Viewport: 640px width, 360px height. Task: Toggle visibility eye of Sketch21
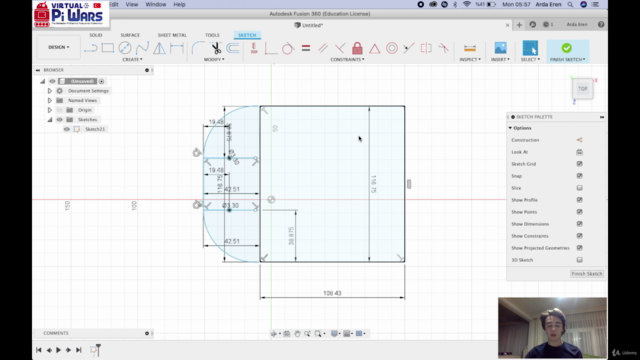[x=67, y=129]
